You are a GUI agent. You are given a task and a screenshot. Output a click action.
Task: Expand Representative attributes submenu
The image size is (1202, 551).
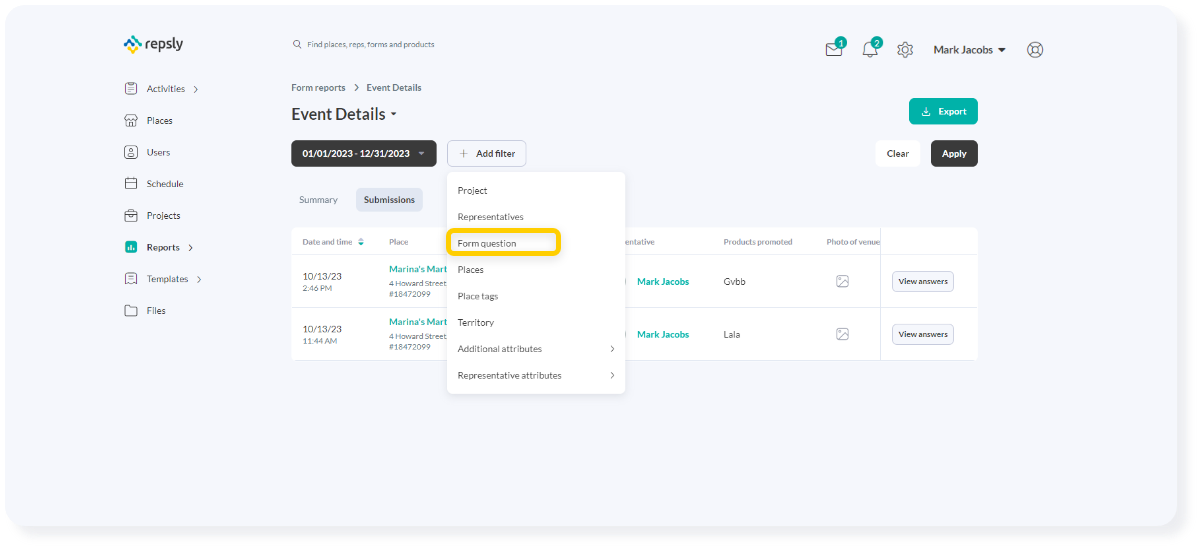pos(536,376)
